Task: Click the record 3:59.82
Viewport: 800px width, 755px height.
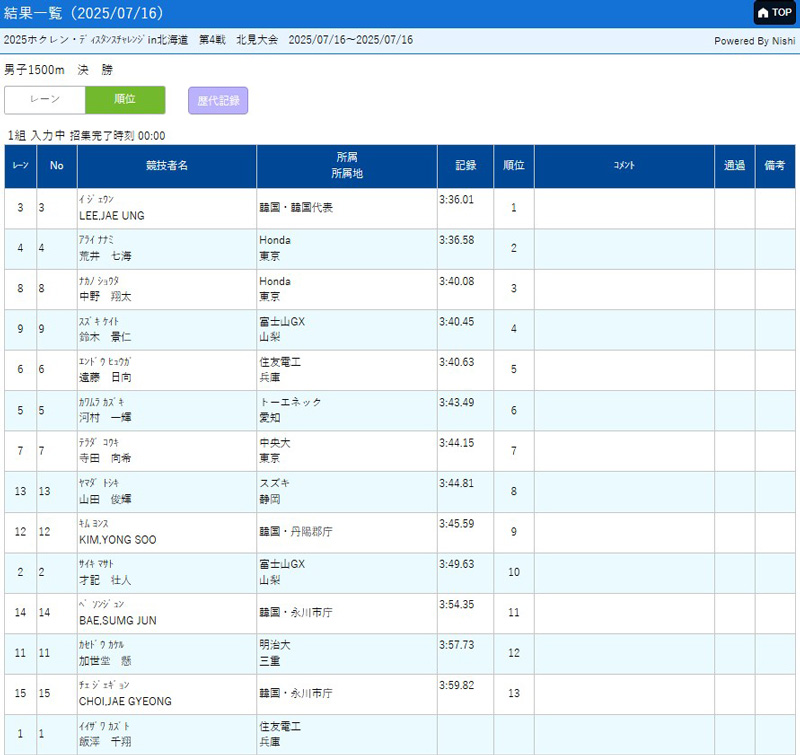Action: tap(457, 685)
